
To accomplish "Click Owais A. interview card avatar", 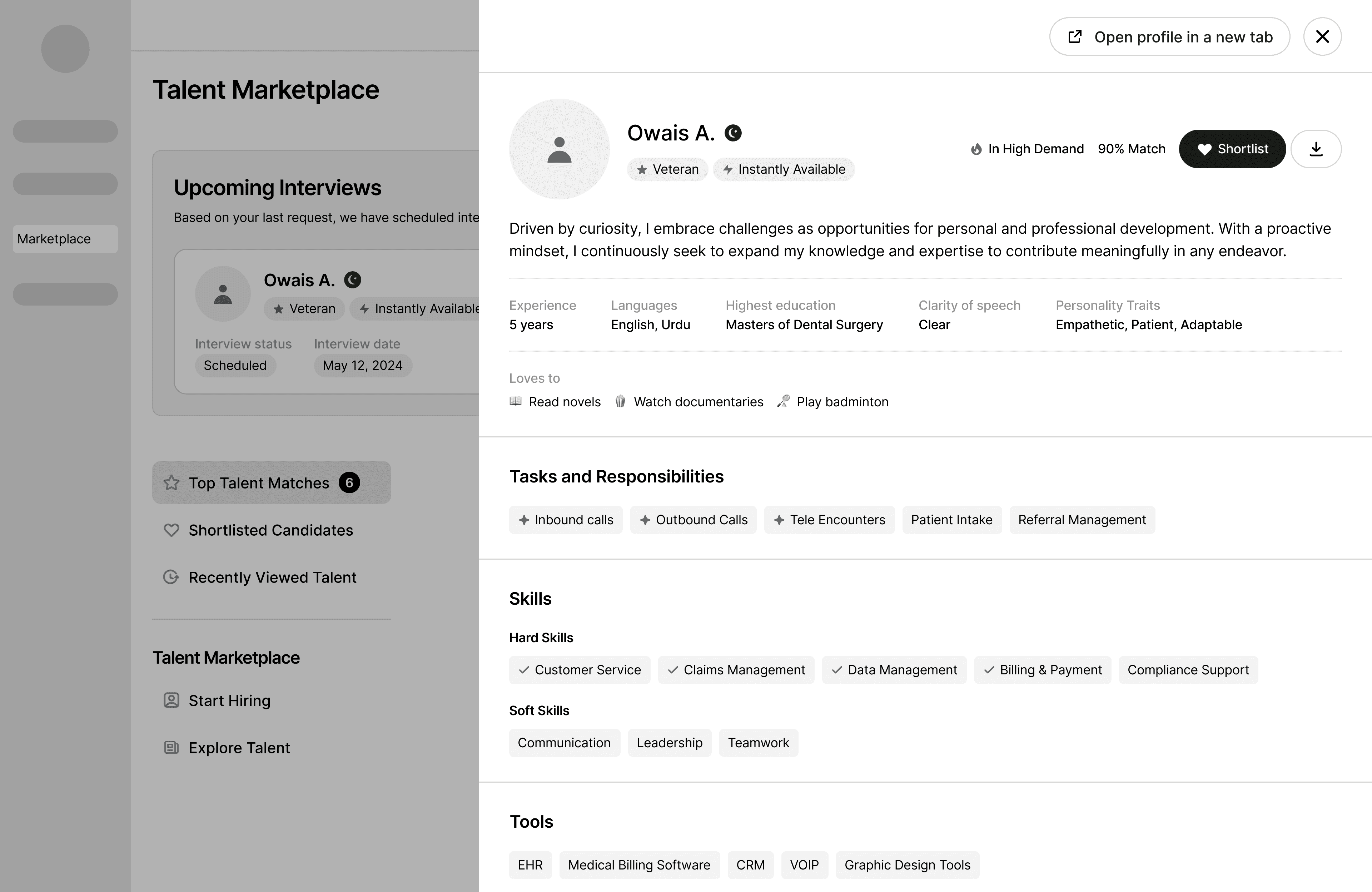I will point(223,293).
